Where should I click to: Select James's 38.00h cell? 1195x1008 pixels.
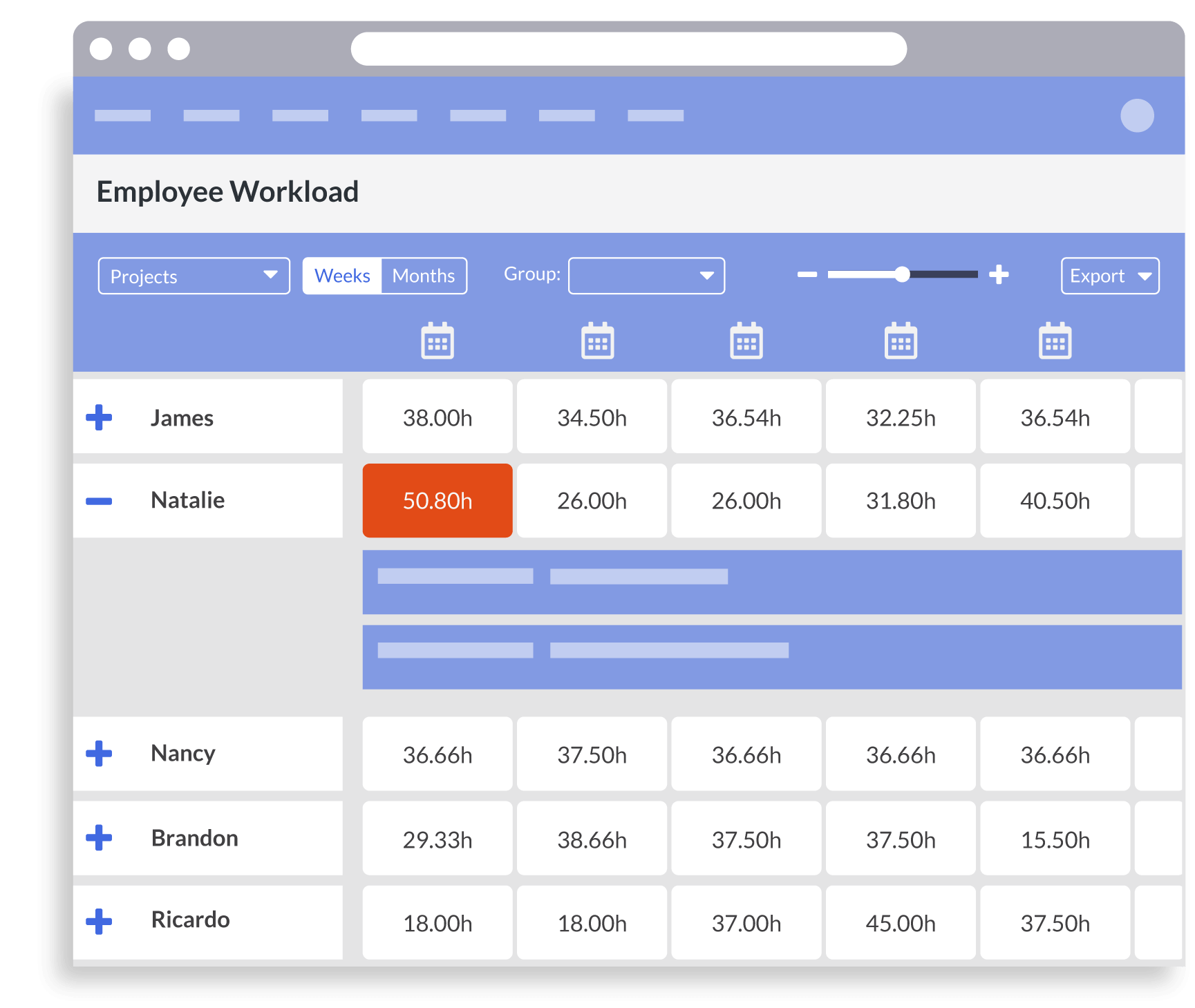437,417
